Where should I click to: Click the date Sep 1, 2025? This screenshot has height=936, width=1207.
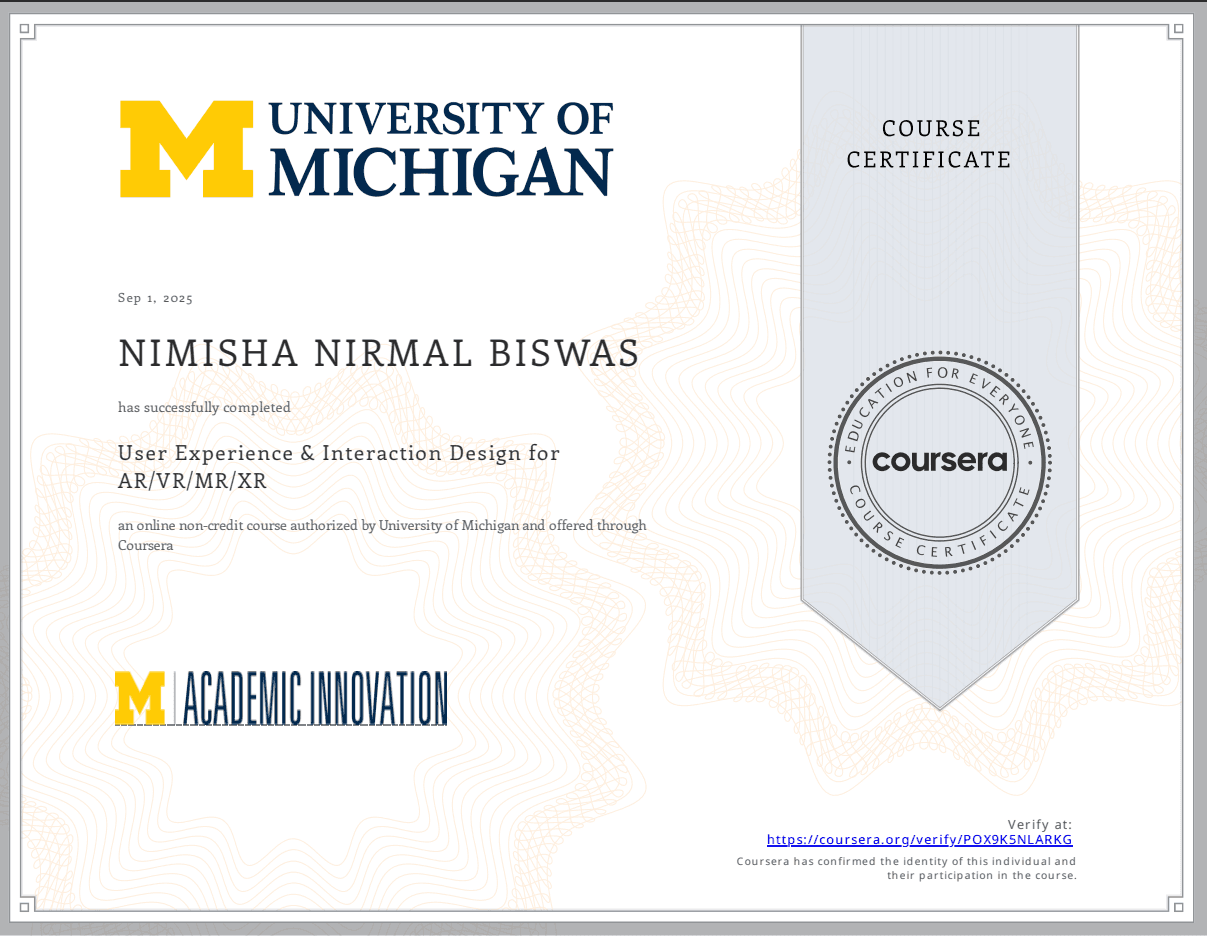(155, 298)
